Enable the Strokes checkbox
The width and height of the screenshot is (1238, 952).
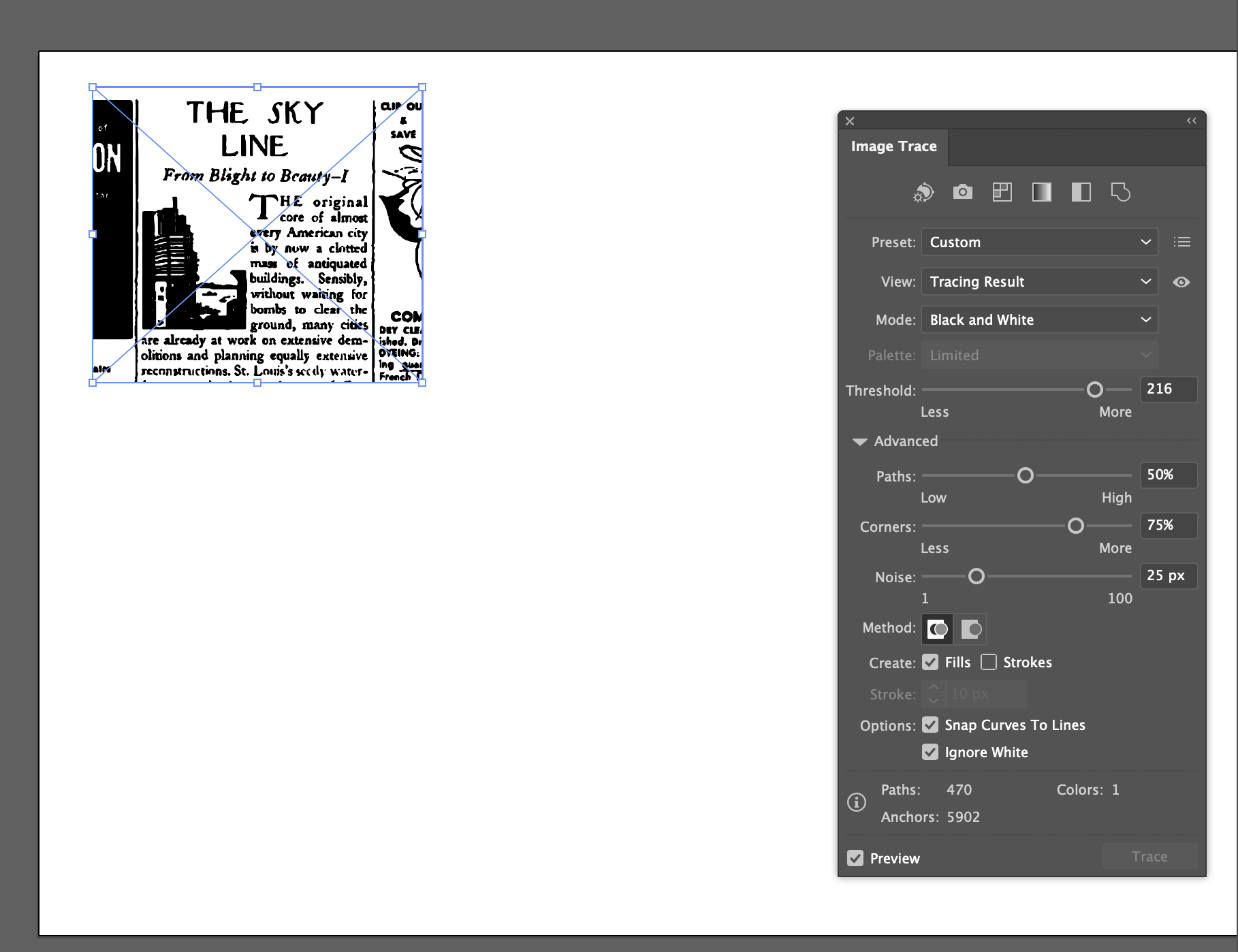tap(989, 662)
